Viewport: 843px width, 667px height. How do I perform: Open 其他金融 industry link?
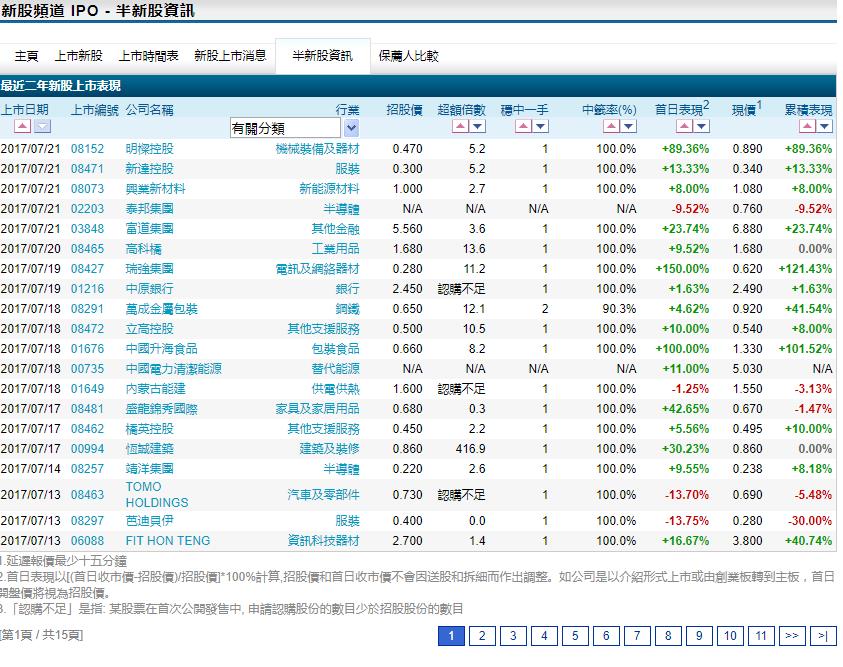click(x=335, y=229)
